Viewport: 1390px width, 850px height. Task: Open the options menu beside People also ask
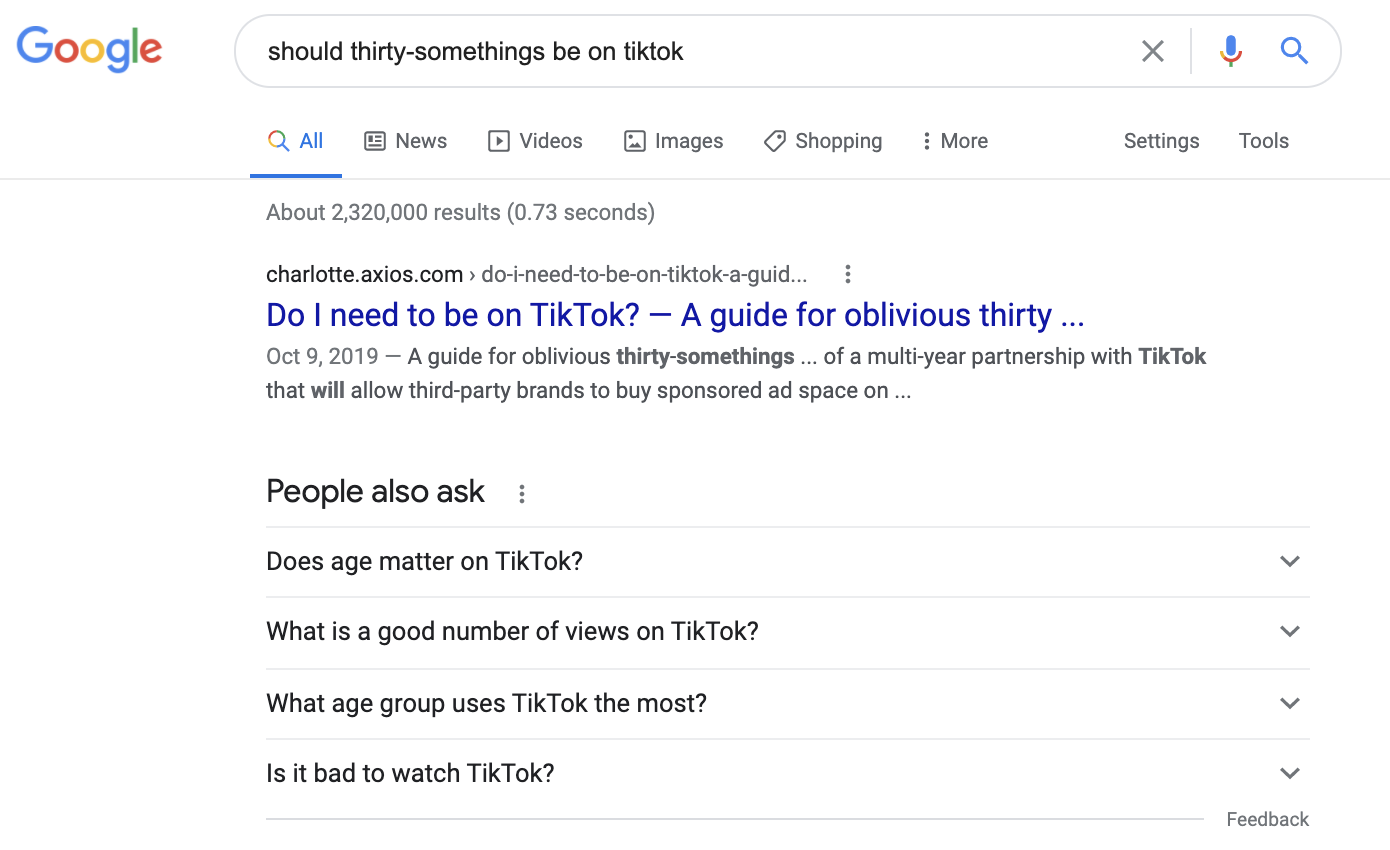point(521,492)
